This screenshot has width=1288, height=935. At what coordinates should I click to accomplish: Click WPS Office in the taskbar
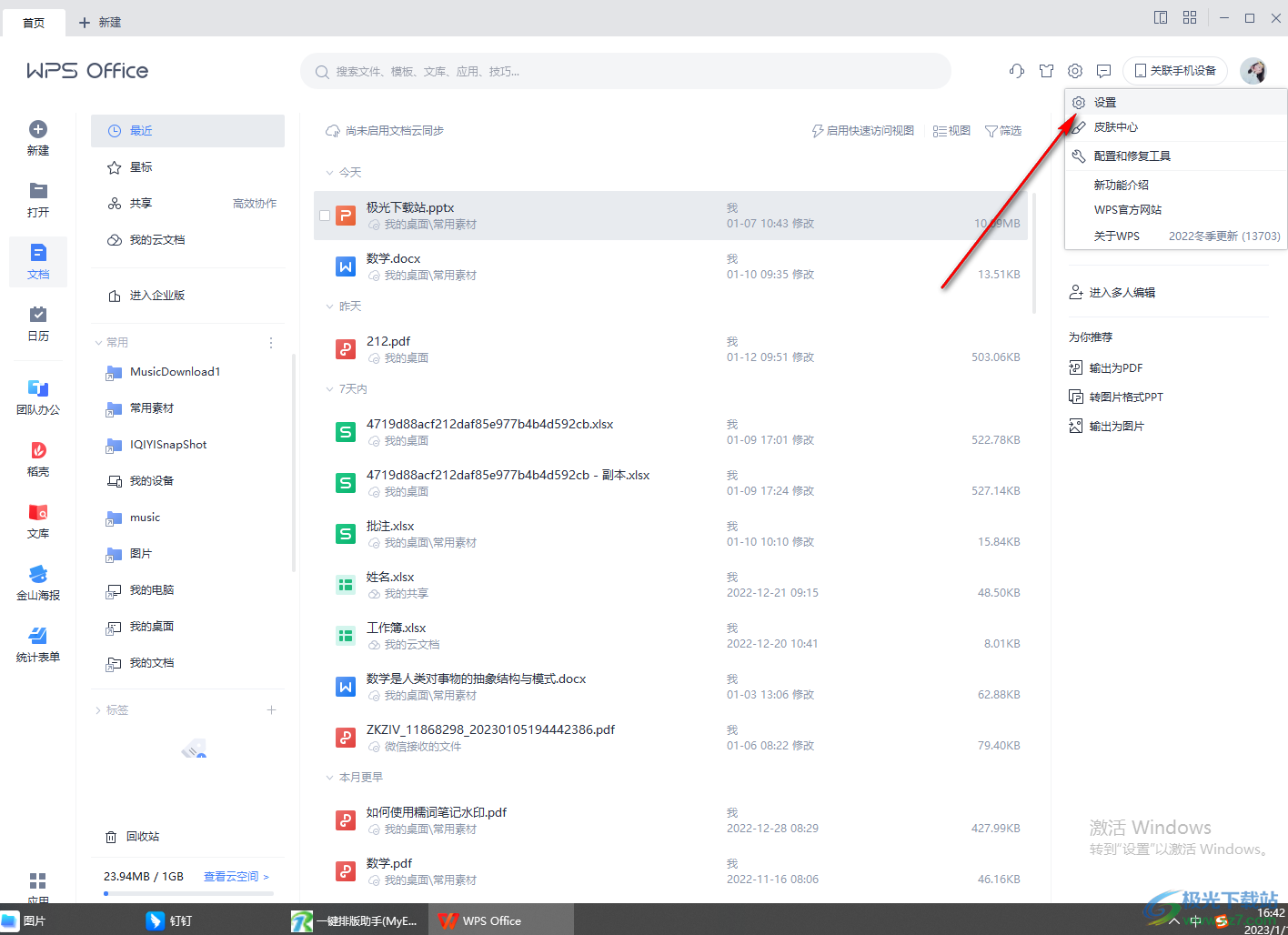pos(500,920)
